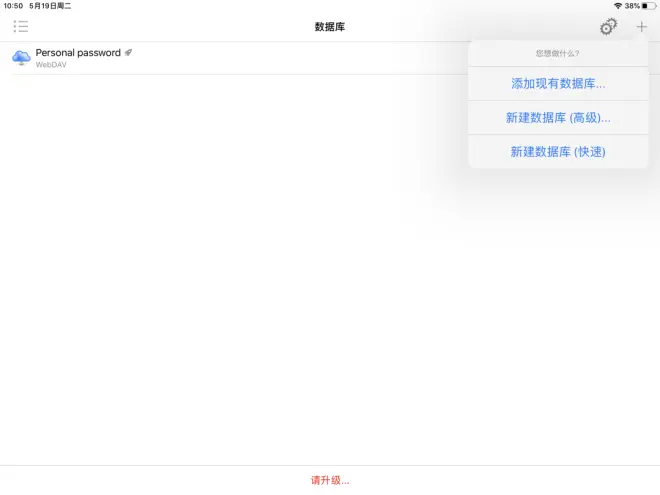Click the rocket quick-launch icon beside Personal password
Screen dimensions: 660x495
coord(128,53)
